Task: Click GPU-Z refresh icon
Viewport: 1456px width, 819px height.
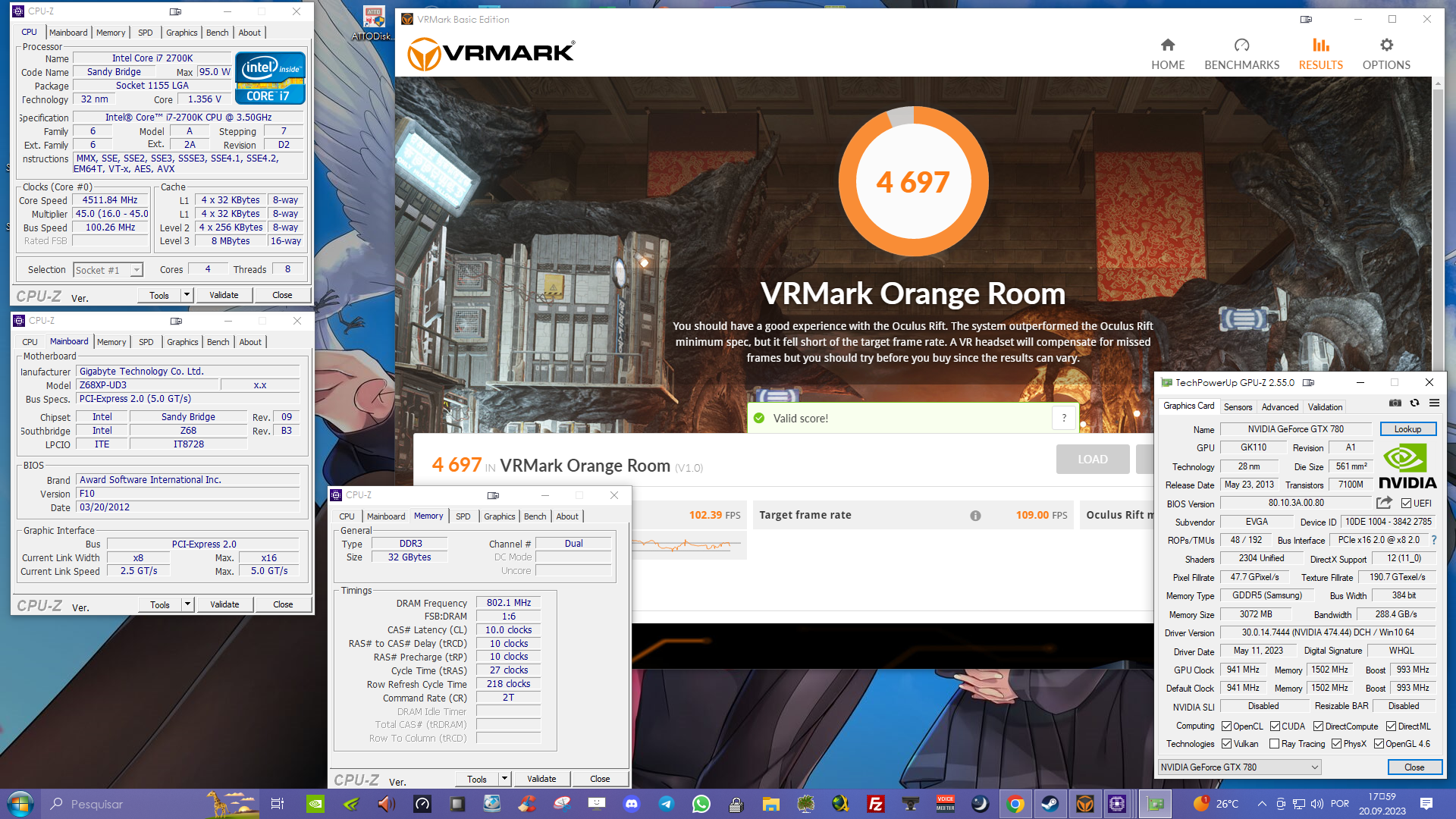Action: [x=1414, y=403]
